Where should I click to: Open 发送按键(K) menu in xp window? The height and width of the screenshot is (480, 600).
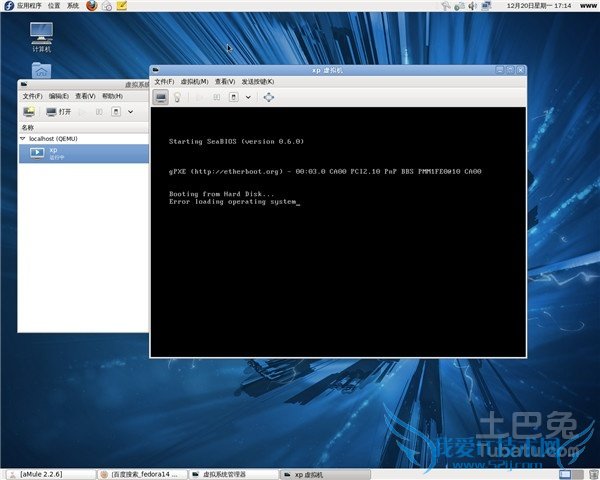coord(258,82)
